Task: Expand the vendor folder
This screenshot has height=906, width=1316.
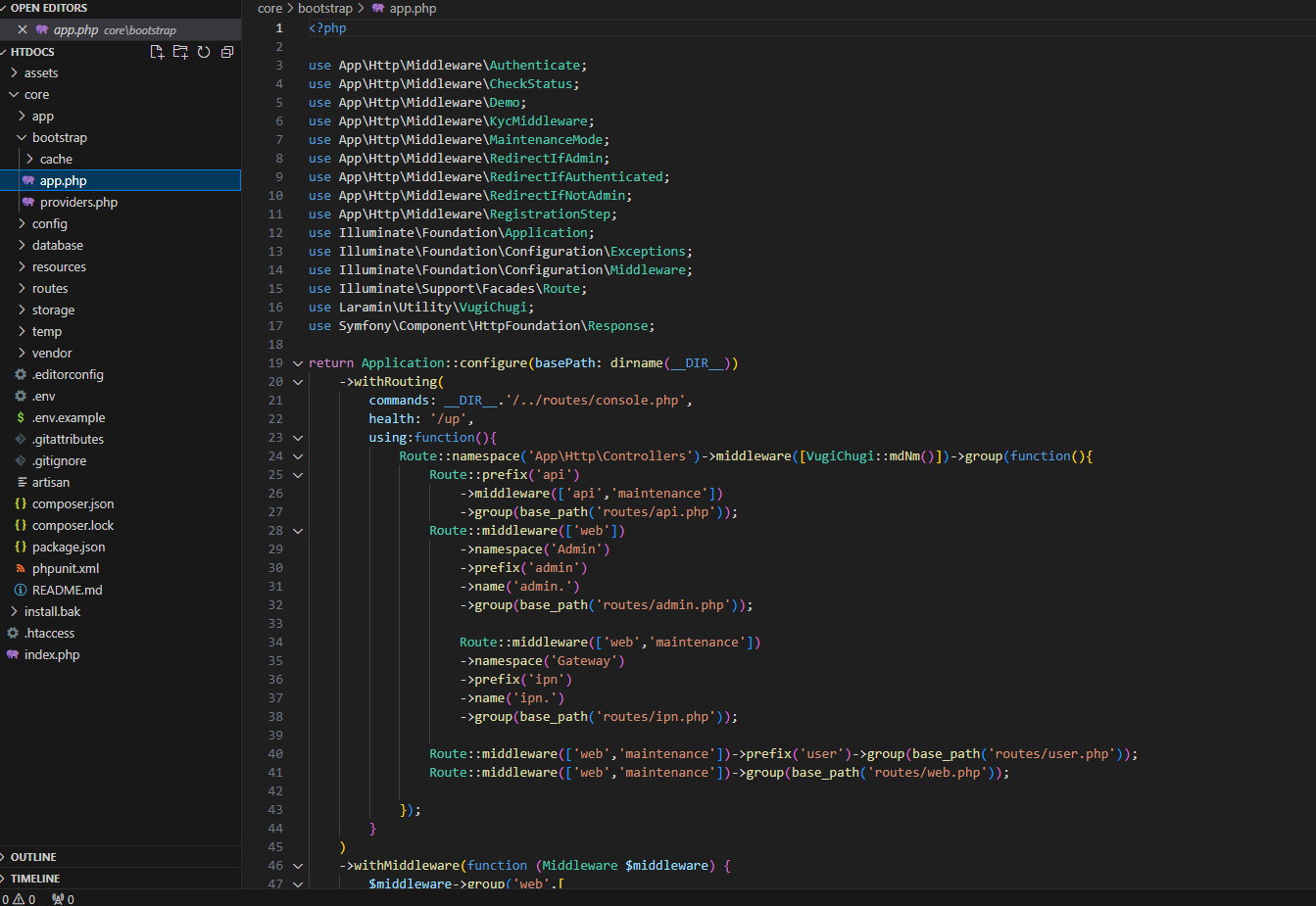Action: pos(22,353)
